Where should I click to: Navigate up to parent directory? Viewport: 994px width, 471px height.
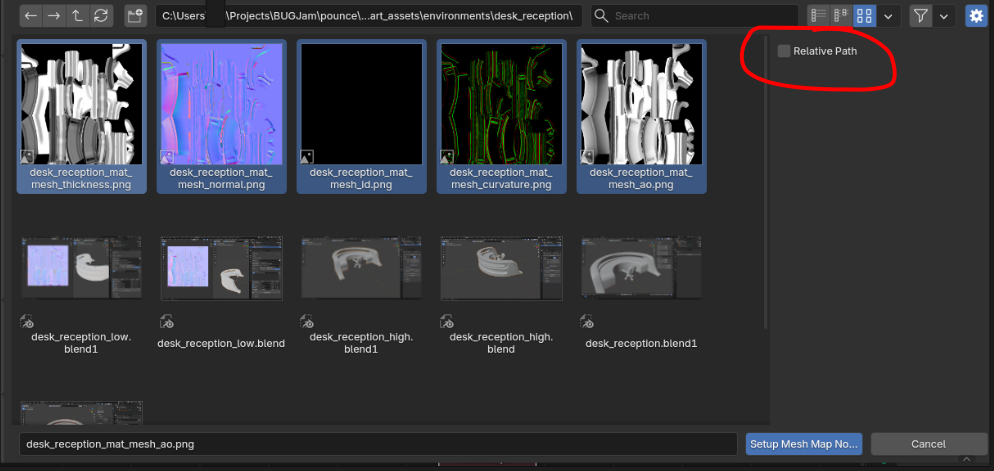[x=77, y=16]
